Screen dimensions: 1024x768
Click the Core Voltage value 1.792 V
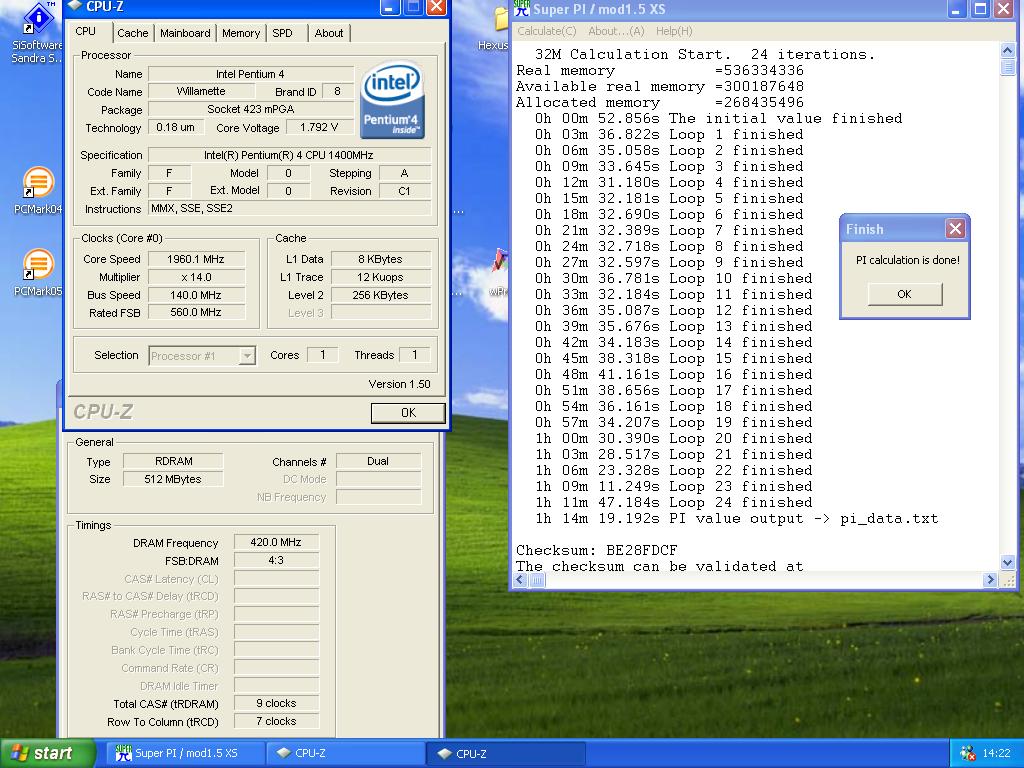tap(319, 127)
